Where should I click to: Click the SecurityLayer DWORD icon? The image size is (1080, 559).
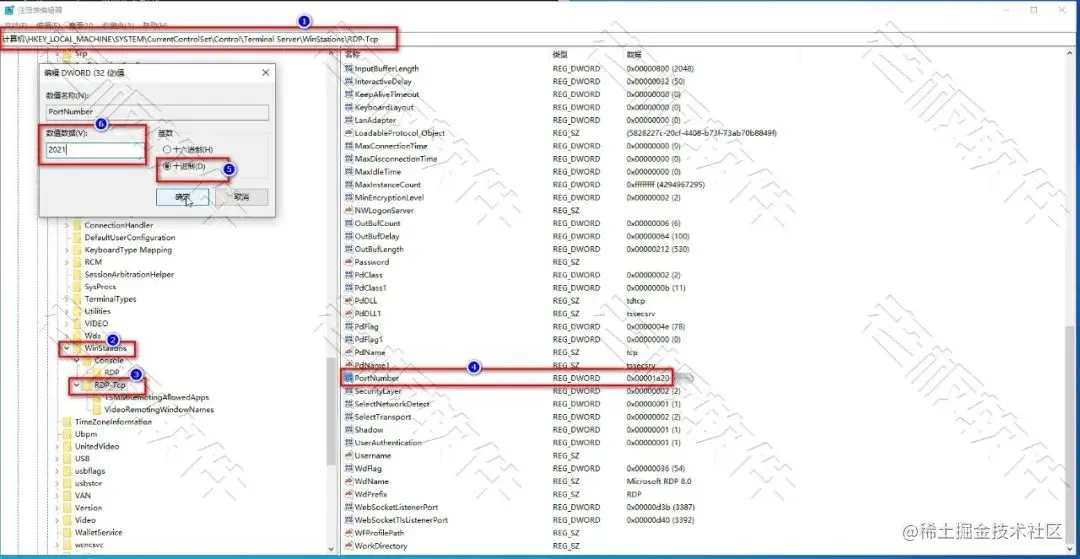tap(349, 391)
